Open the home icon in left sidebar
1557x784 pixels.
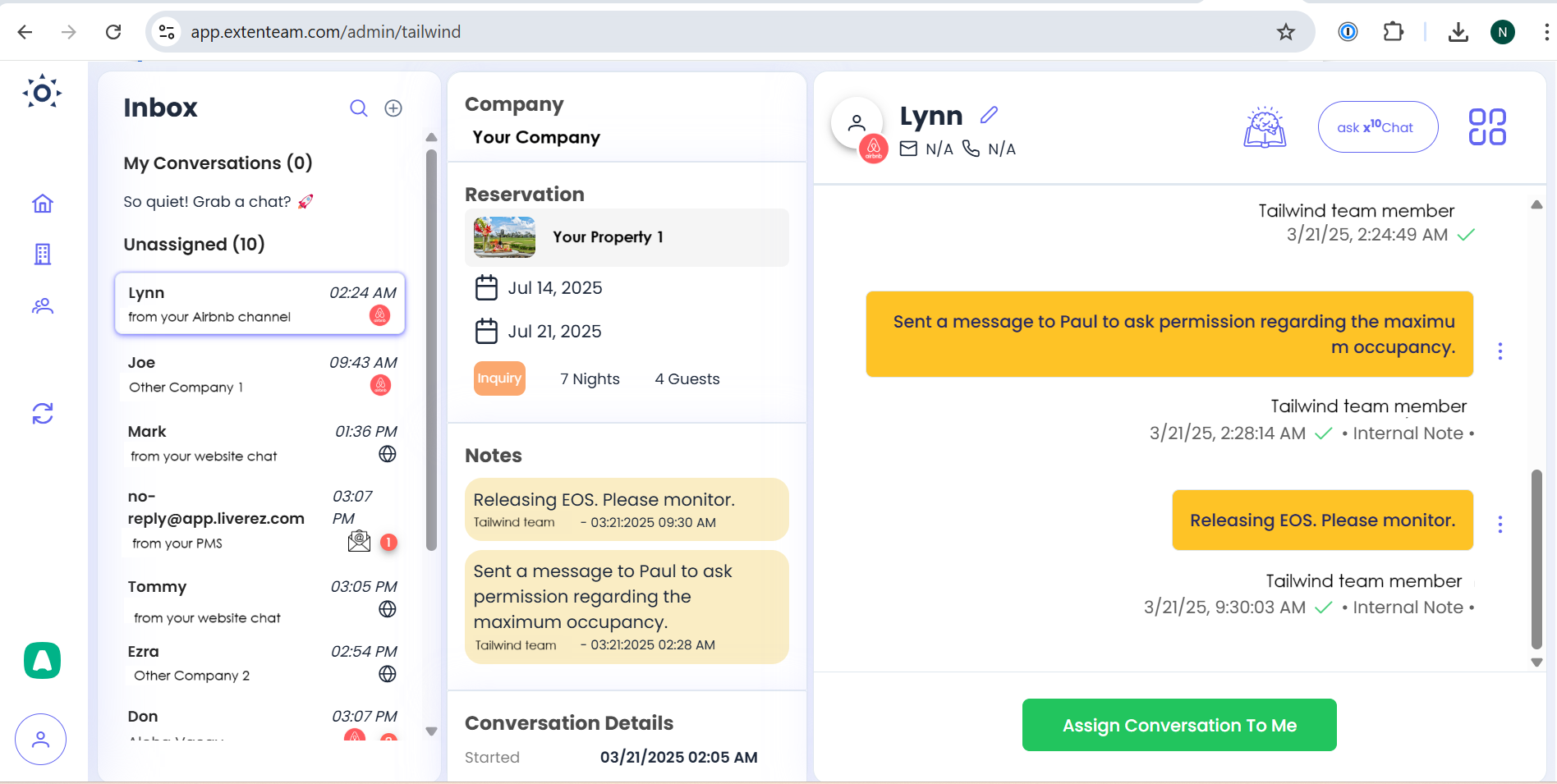43,204
